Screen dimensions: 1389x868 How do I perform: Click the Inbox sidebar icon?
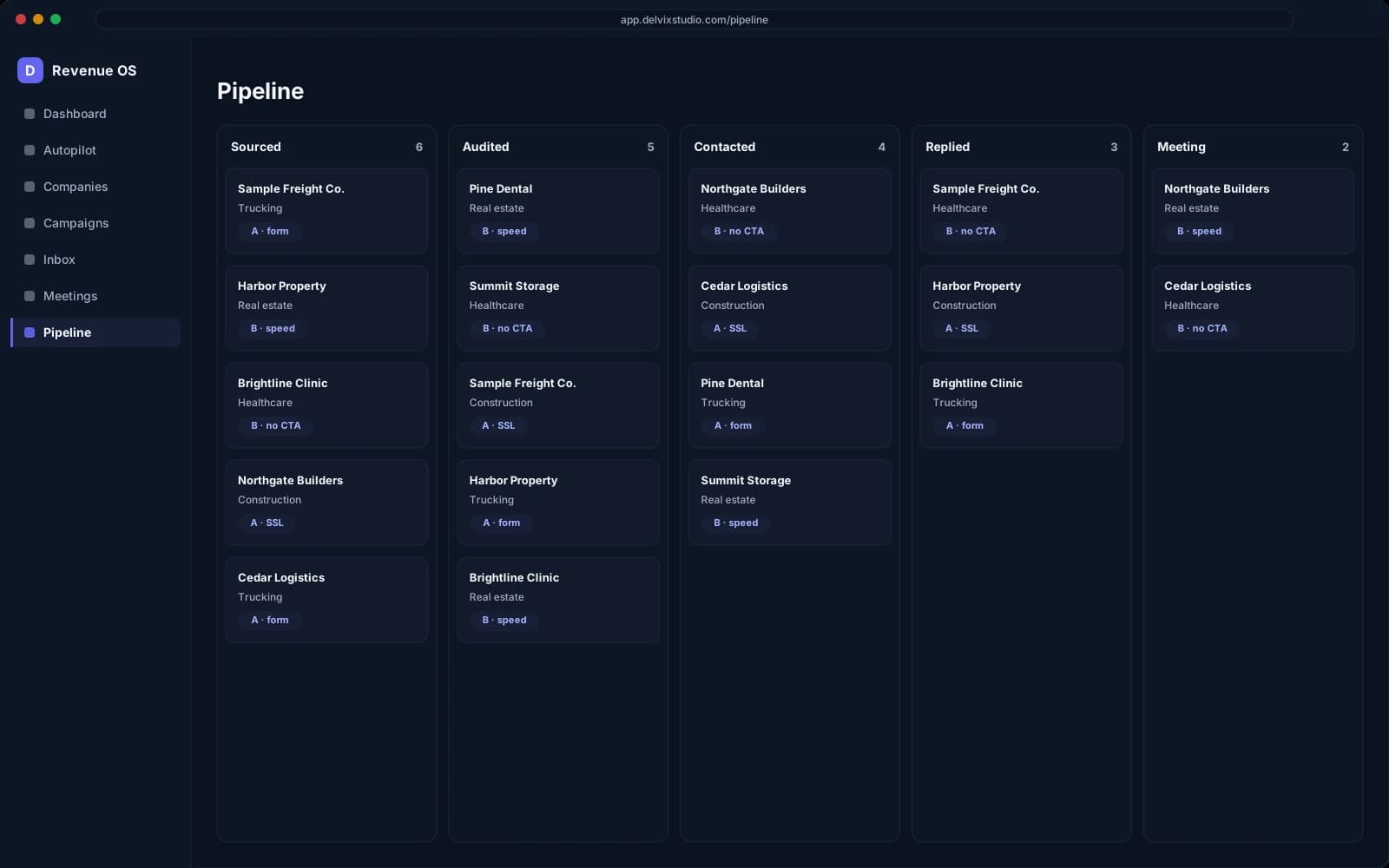pyautogui.click(x=30, y=260)
